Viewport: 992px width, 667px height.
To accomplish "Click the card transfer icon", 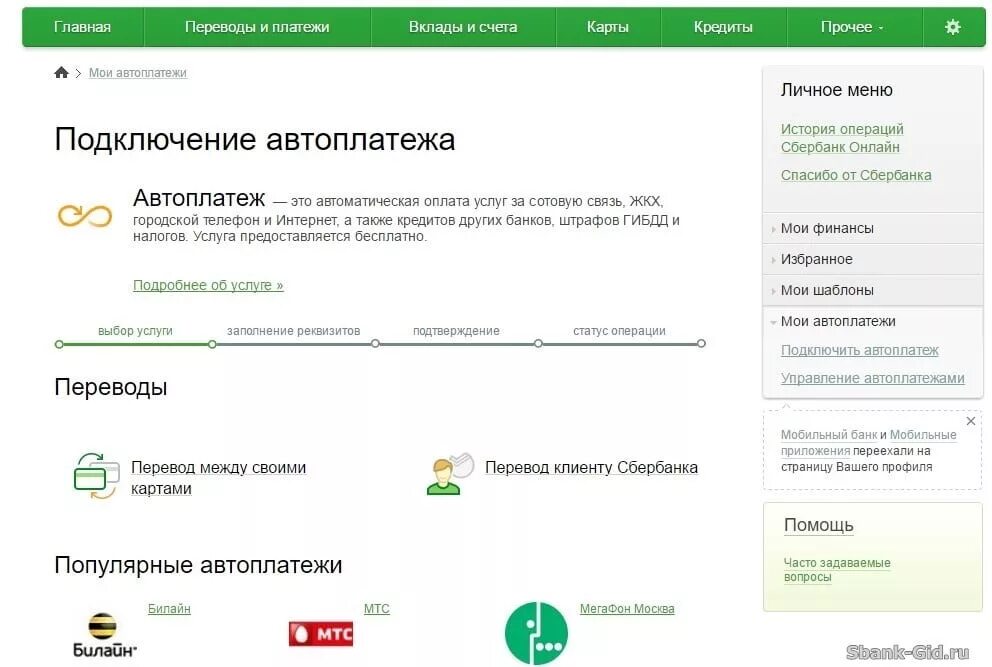I will pyautogui.click(x=96, y=476).
